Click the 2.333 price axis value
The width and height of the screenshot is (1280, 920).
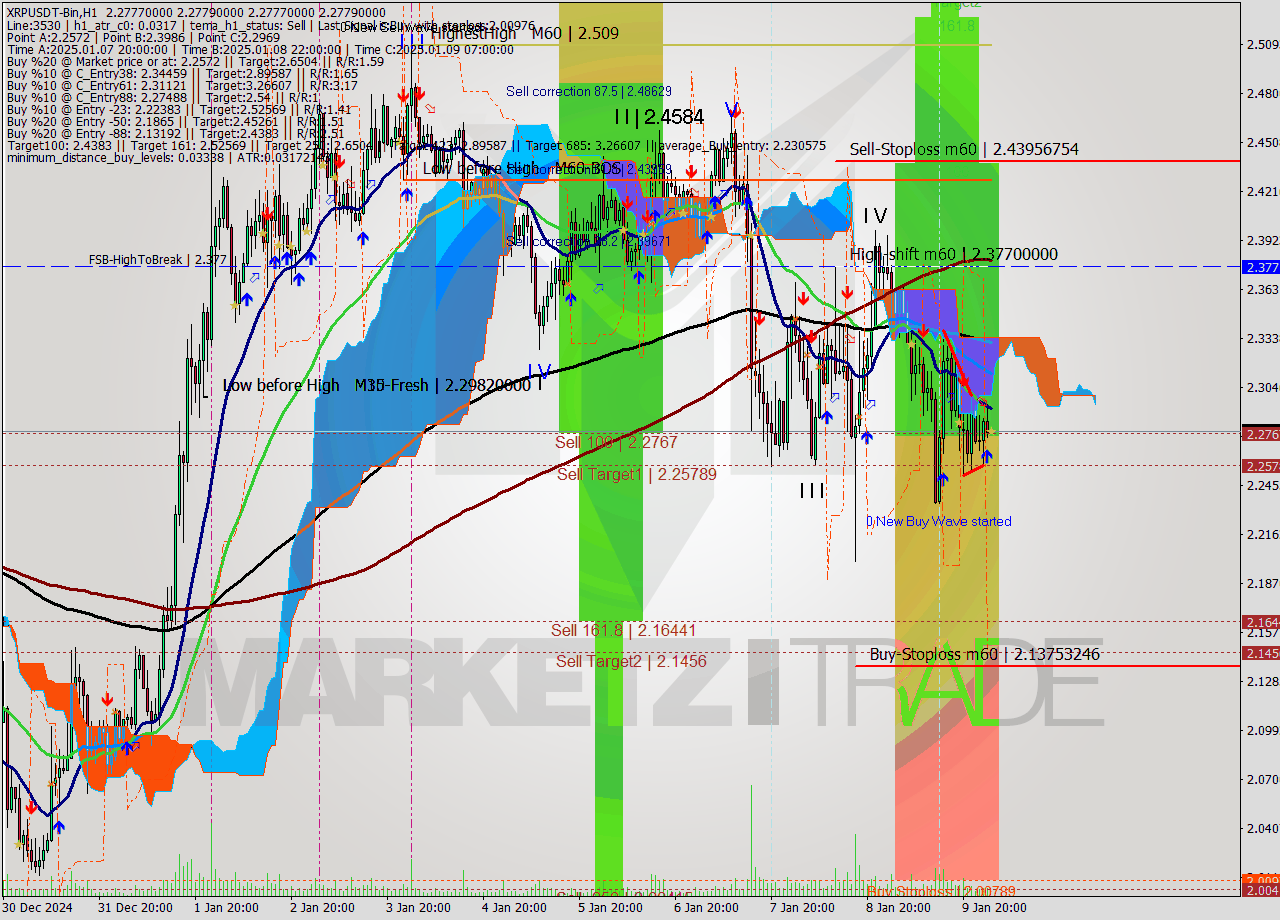pyautogui.click(x=1262, y=339)
